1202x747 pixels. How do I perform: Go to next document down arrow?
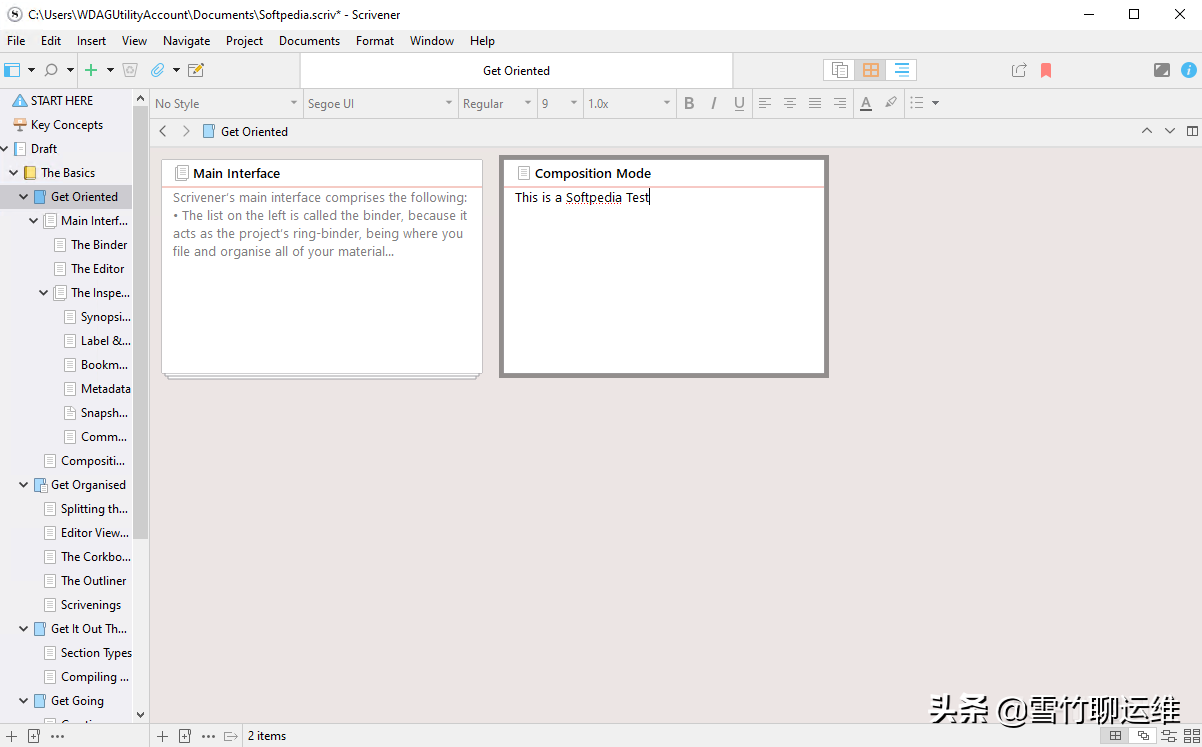(x=1169, y=131)
